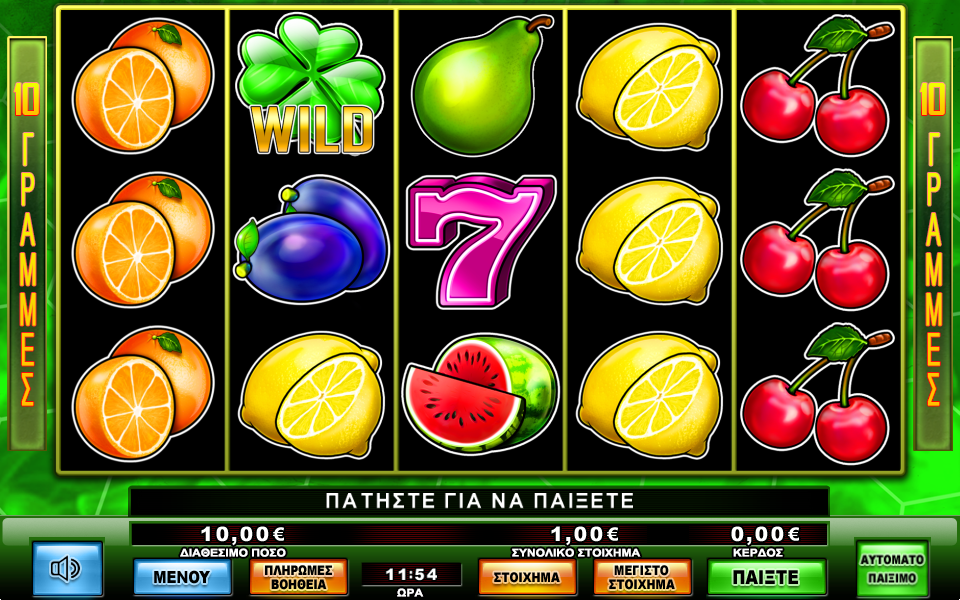
Task: Mute sound with the speaker button
Action: pos(67,569)
